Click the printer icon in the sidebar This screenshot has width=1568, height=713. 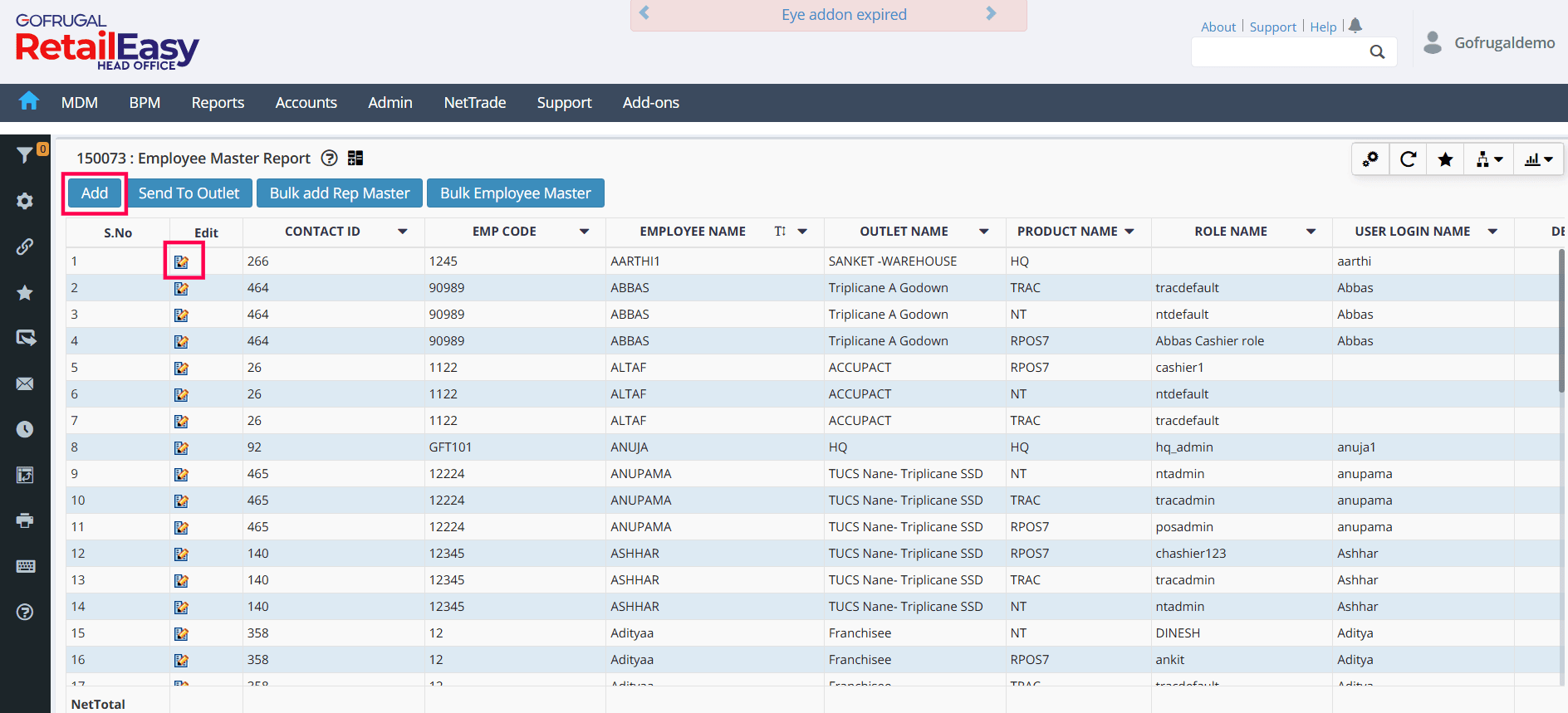coord(25,520)
